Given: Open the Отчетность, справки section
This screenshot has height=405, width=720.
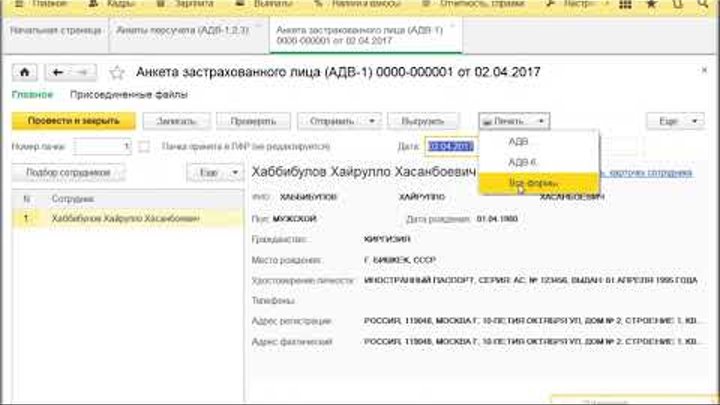Looking at the screenshot, I should [473, 4].
